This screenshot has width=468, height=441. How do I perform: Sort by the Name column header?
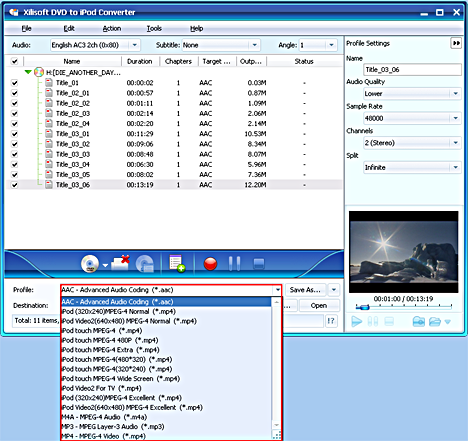point(72,61)
